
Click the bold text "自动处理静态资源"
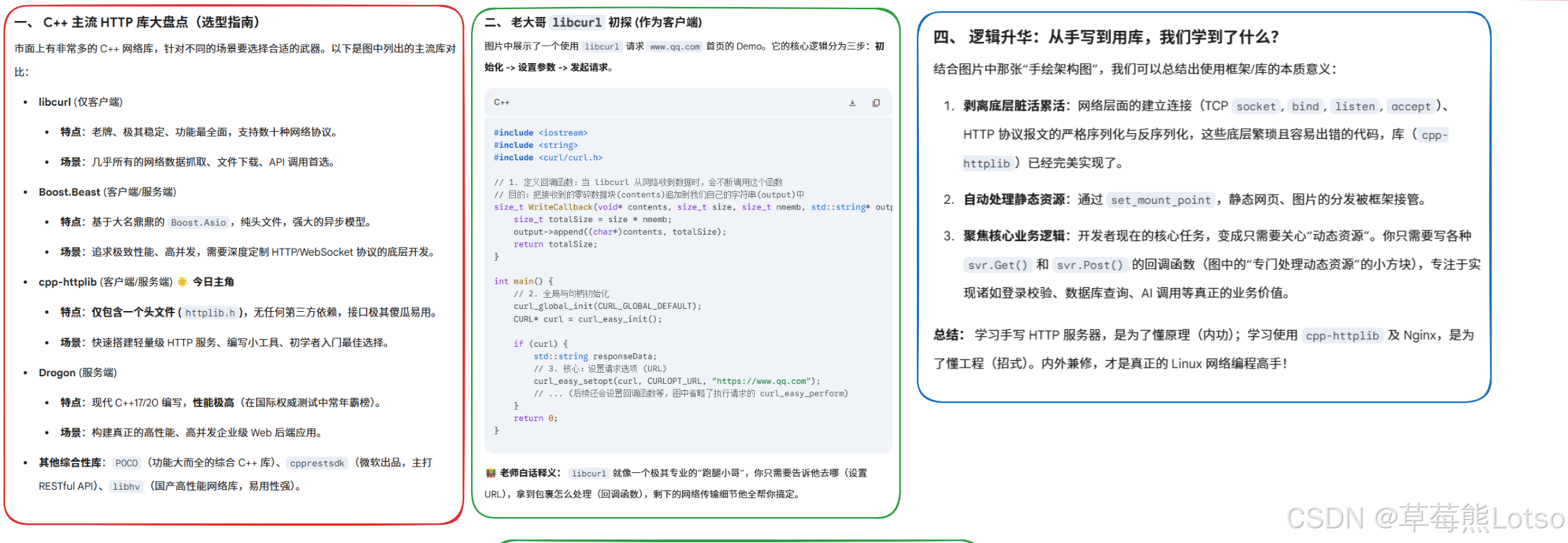tap(1014, 200)
